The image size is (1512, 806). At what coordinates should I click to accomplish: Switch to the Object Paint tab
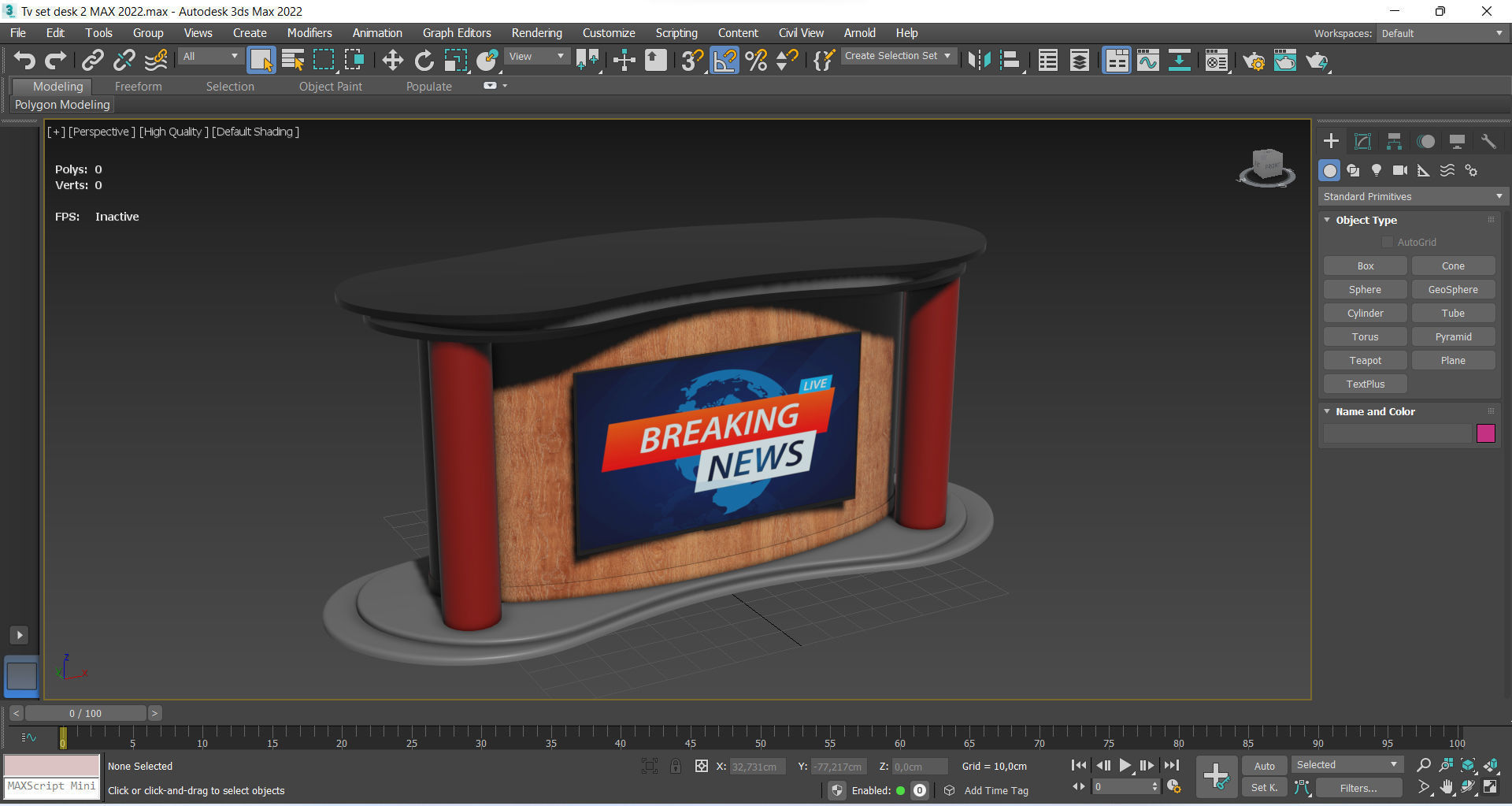pyautogui.click(x=331, y=87)
